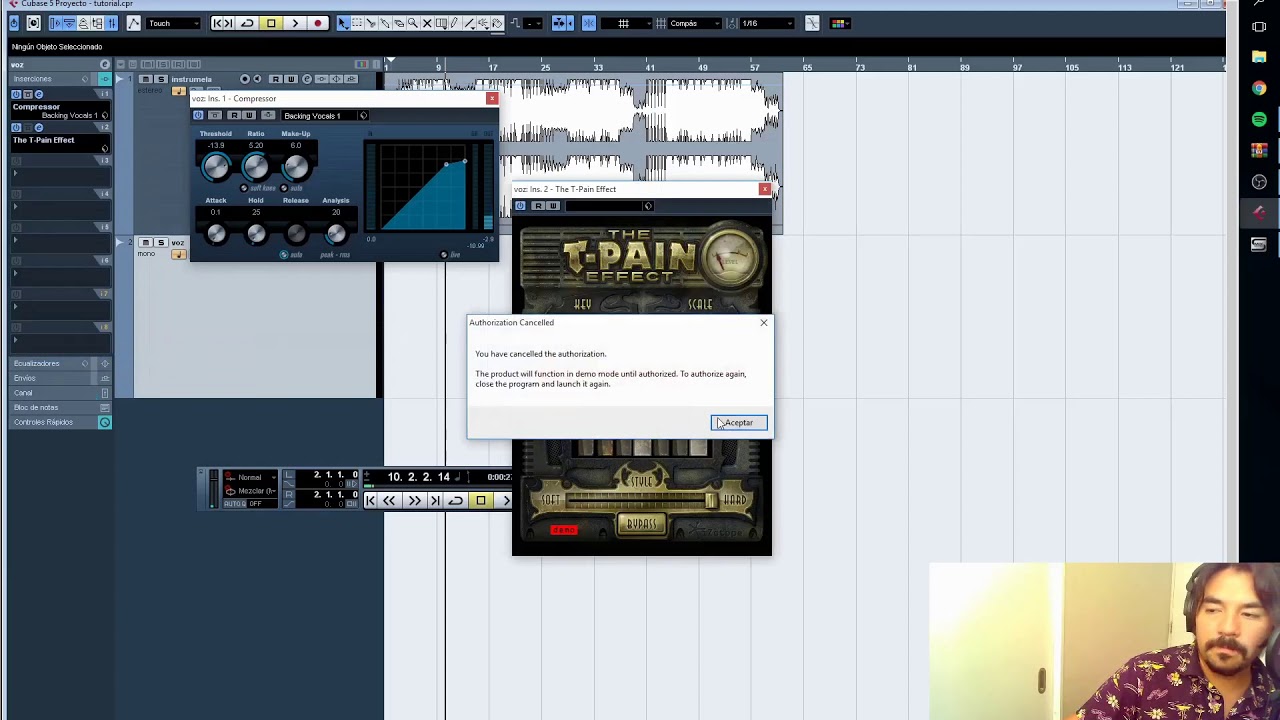Click the yellow Stop button in the top toolbar
Image resolution: width=1280 pixels, height=720 pixels.
click(x=271, y=23)
